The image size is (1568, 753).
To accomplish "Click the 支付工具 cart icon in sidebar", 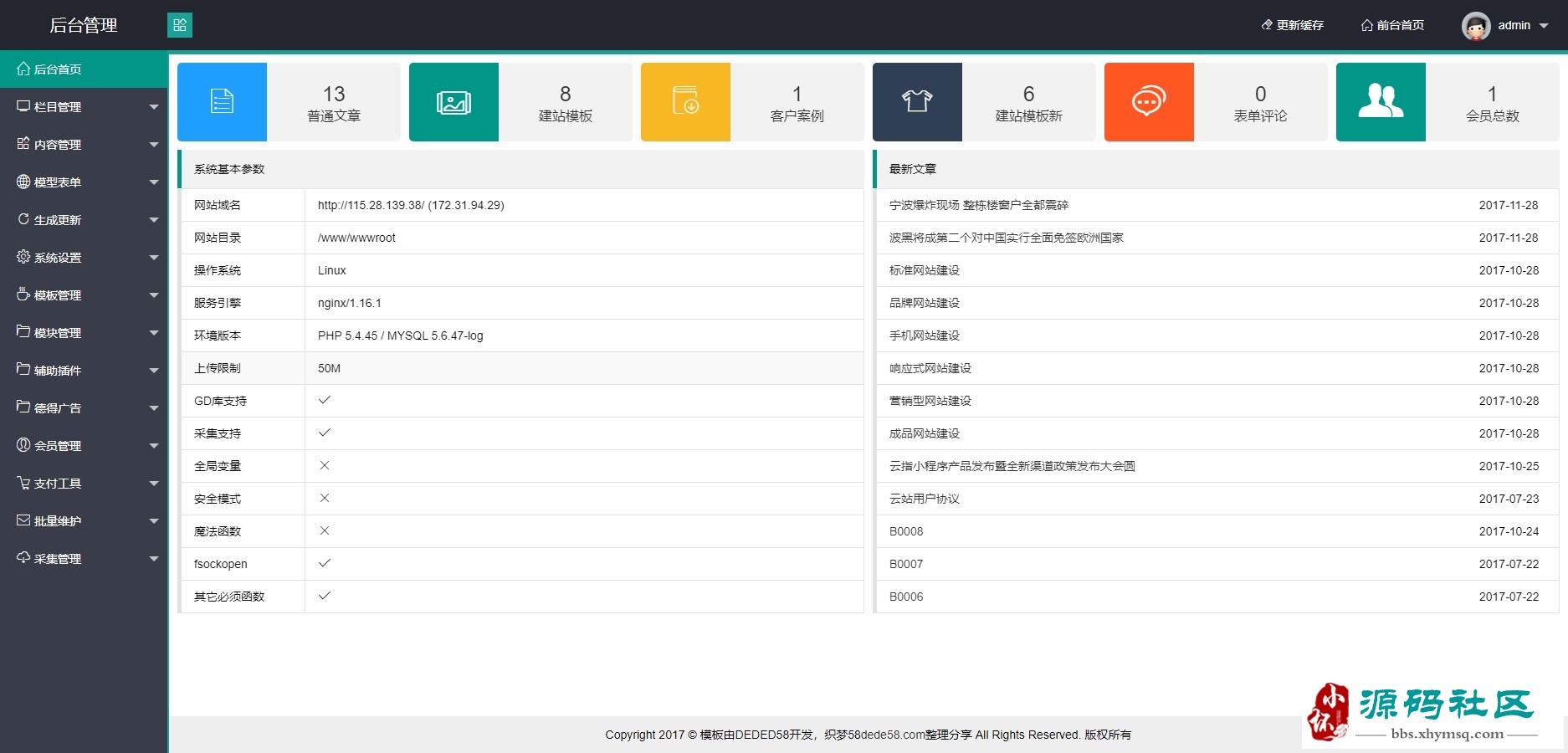I will coord(23,483).
